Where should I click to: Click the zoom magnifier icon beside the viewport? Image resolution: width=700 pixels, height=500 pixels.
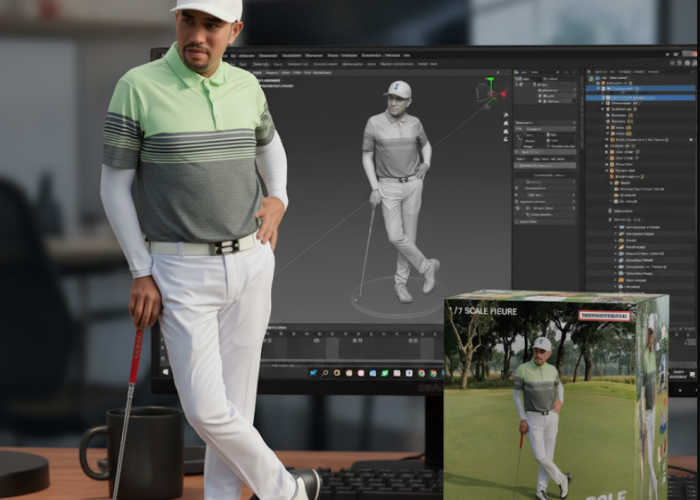pos(505,115)
